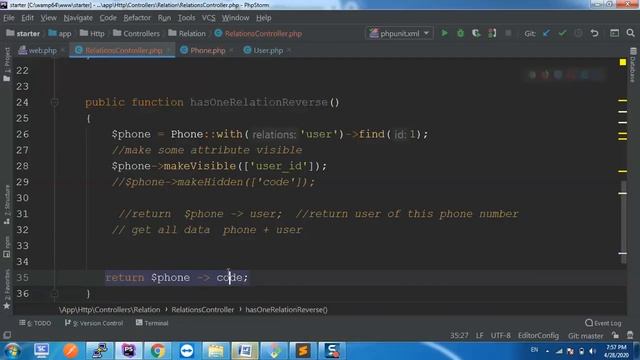Open the Tools menu
The height and width of the screenshot is (360, 640).
[186, 18]
